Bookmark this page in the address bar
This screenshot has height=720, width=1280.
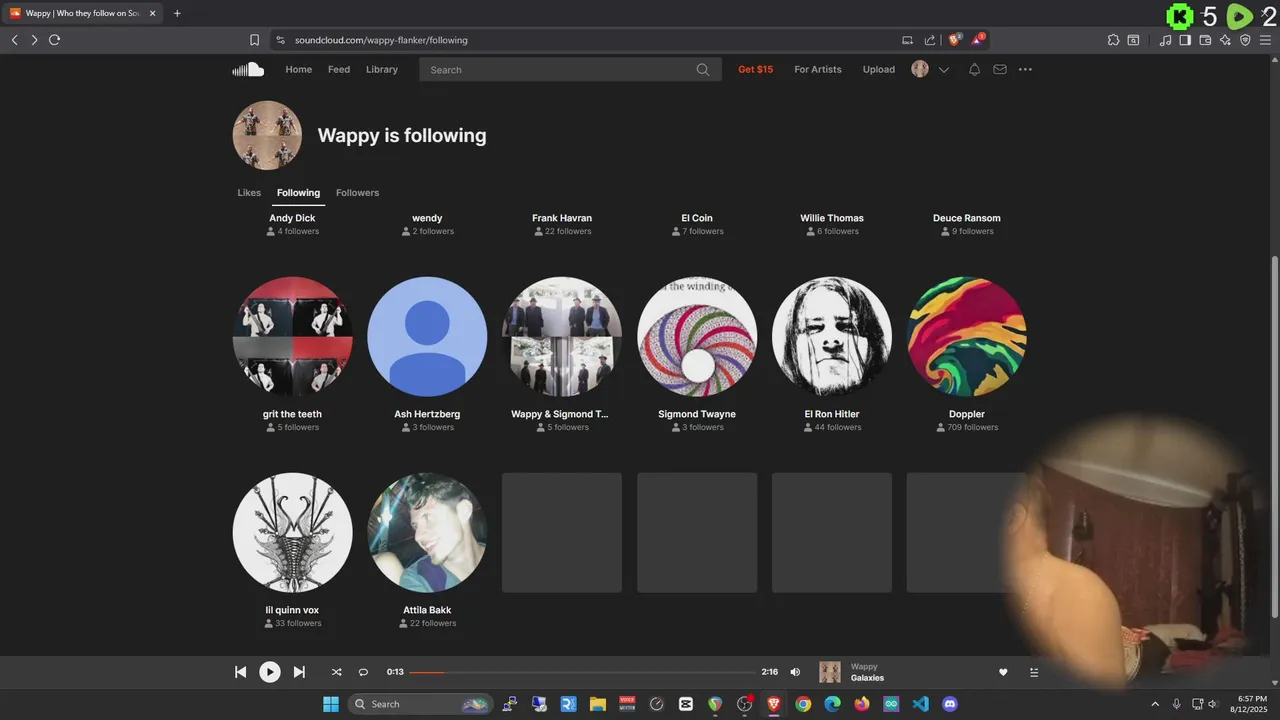(254, 40)
